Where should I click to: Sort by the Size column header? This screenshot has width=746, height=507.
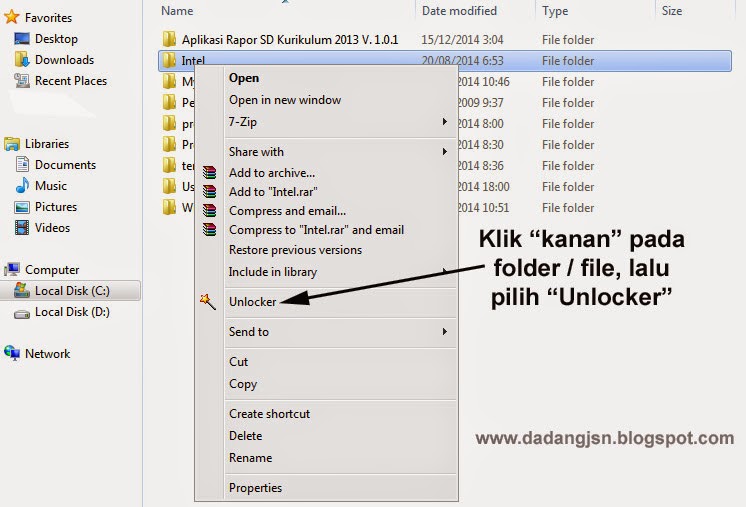(x=672, y=10)
